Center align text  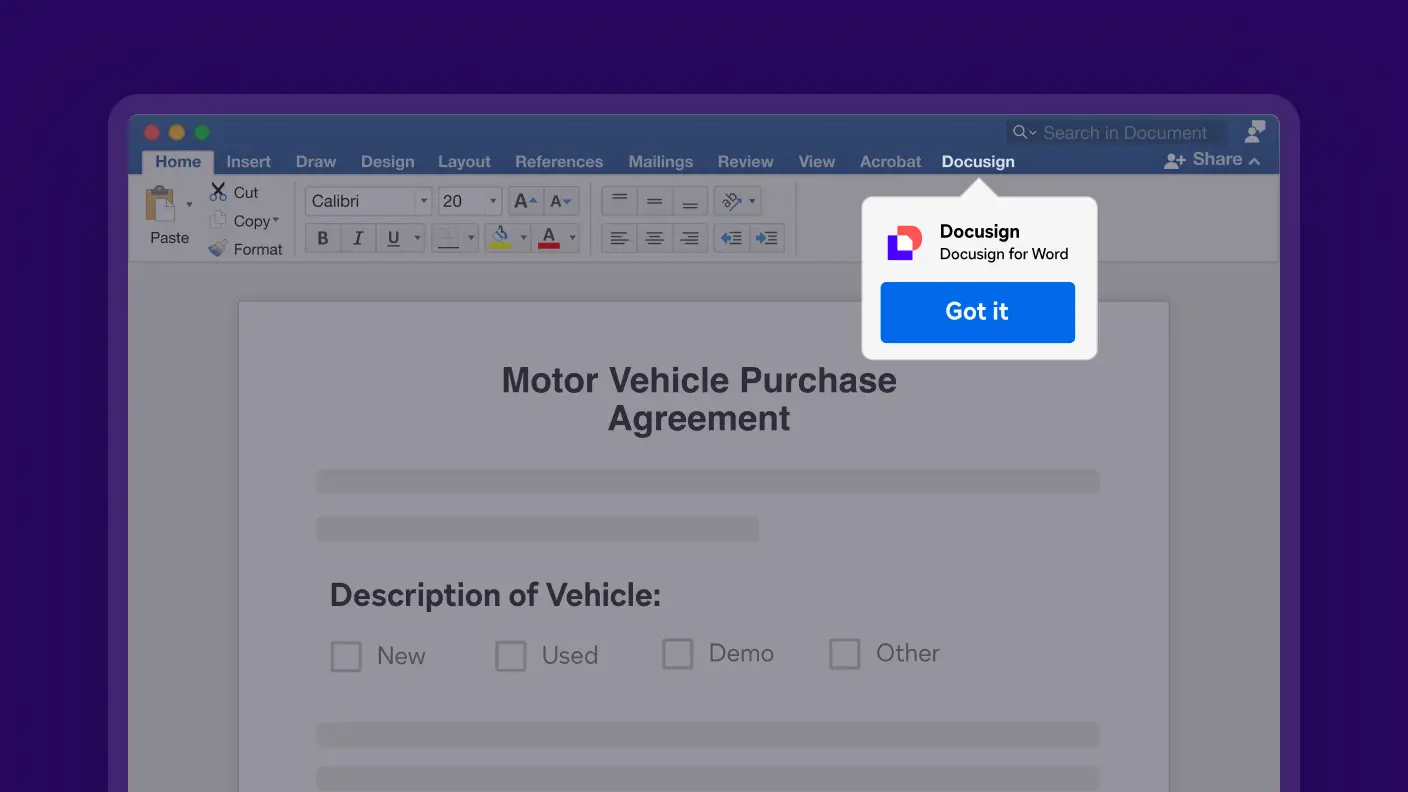pos(655,238)
